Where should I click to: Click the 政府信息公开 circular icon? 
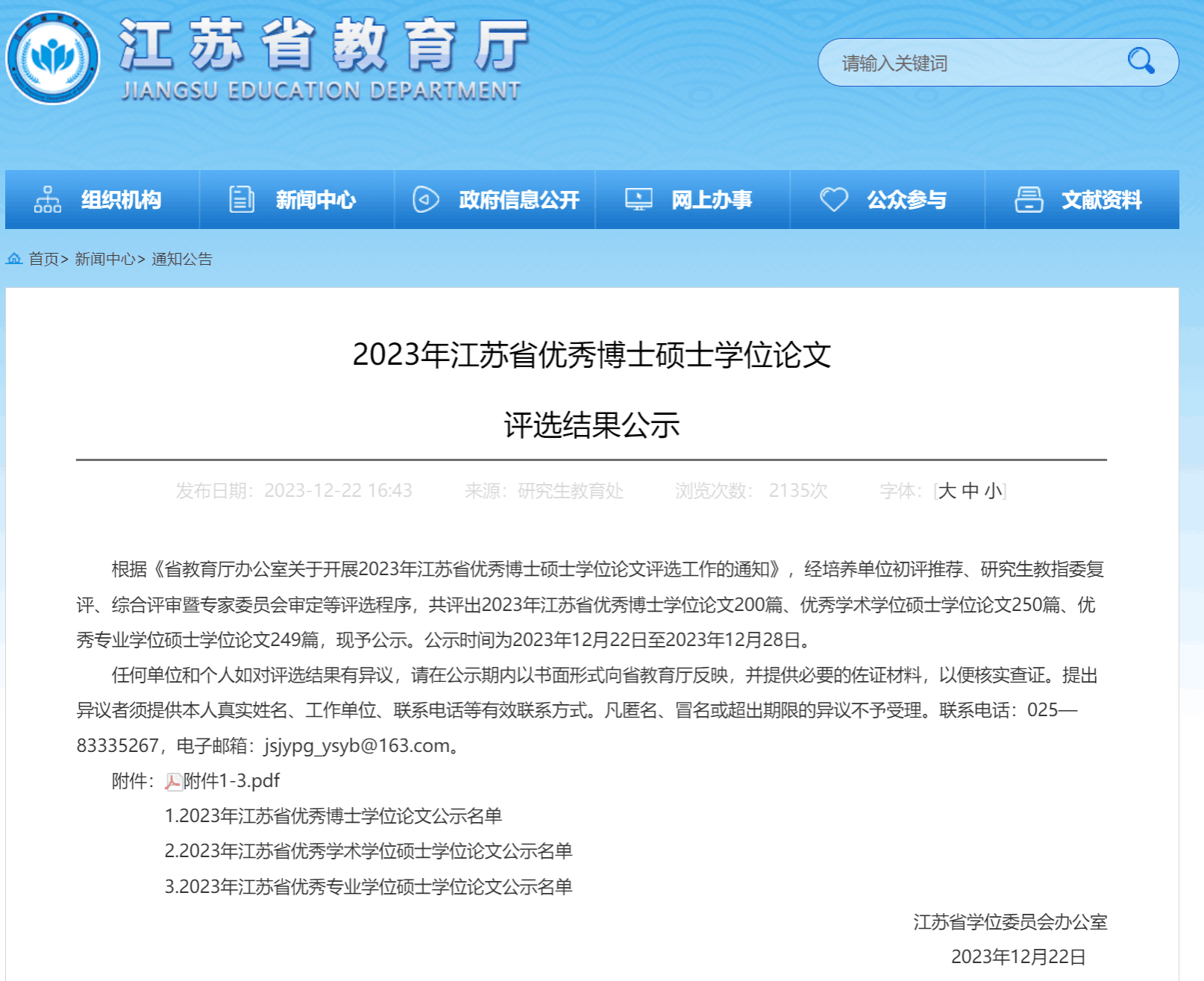tap(425, 200)
